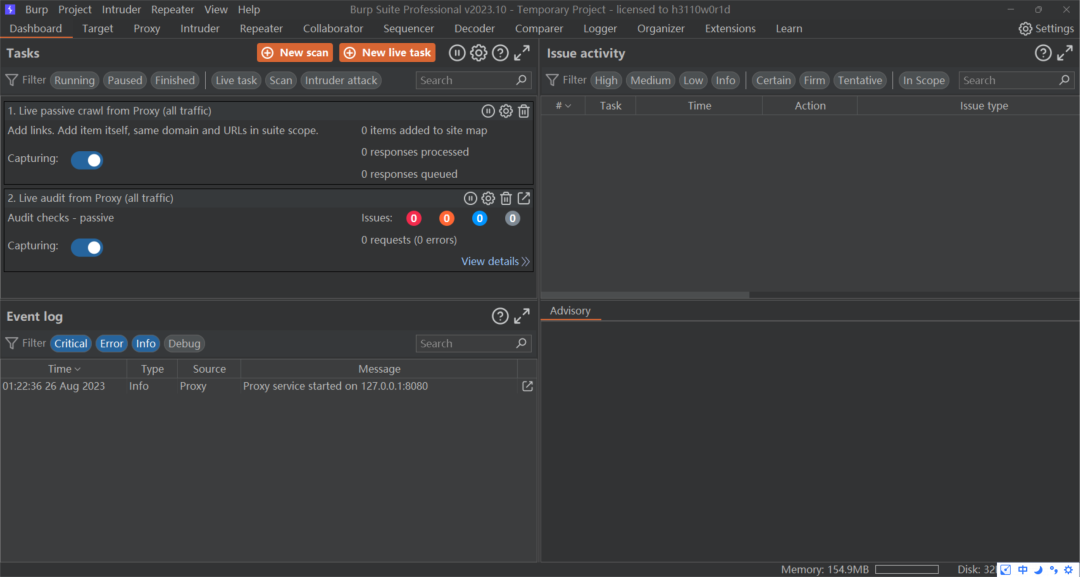This screenshot has height=577, width=1080.
Task: Switch to the Intruder tab
Action: point(200,28)
